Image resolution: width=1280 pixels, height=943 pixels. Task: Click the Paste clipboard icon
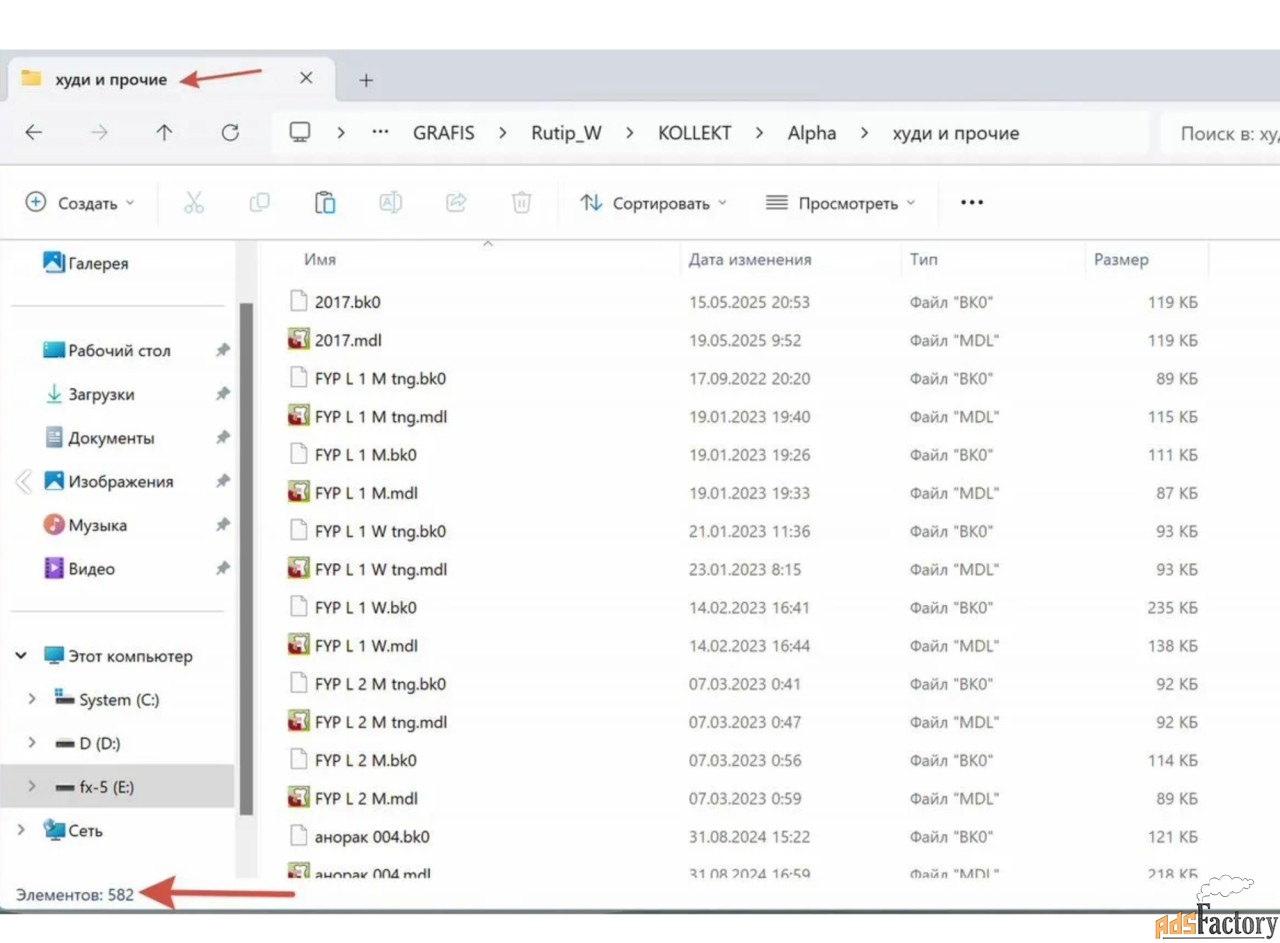(x=325, y=203)
